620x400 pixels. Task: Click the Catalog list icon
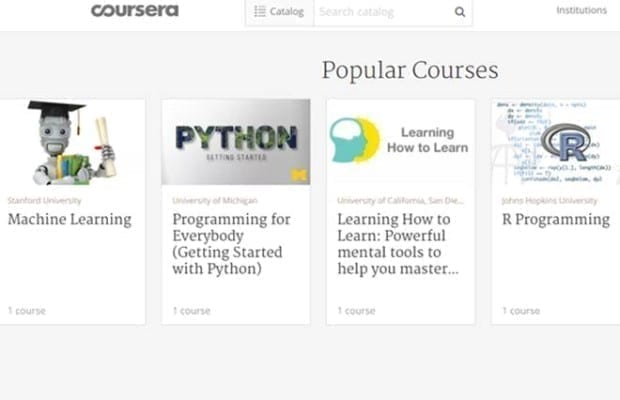pyautogui.click(x=260, y=11)
